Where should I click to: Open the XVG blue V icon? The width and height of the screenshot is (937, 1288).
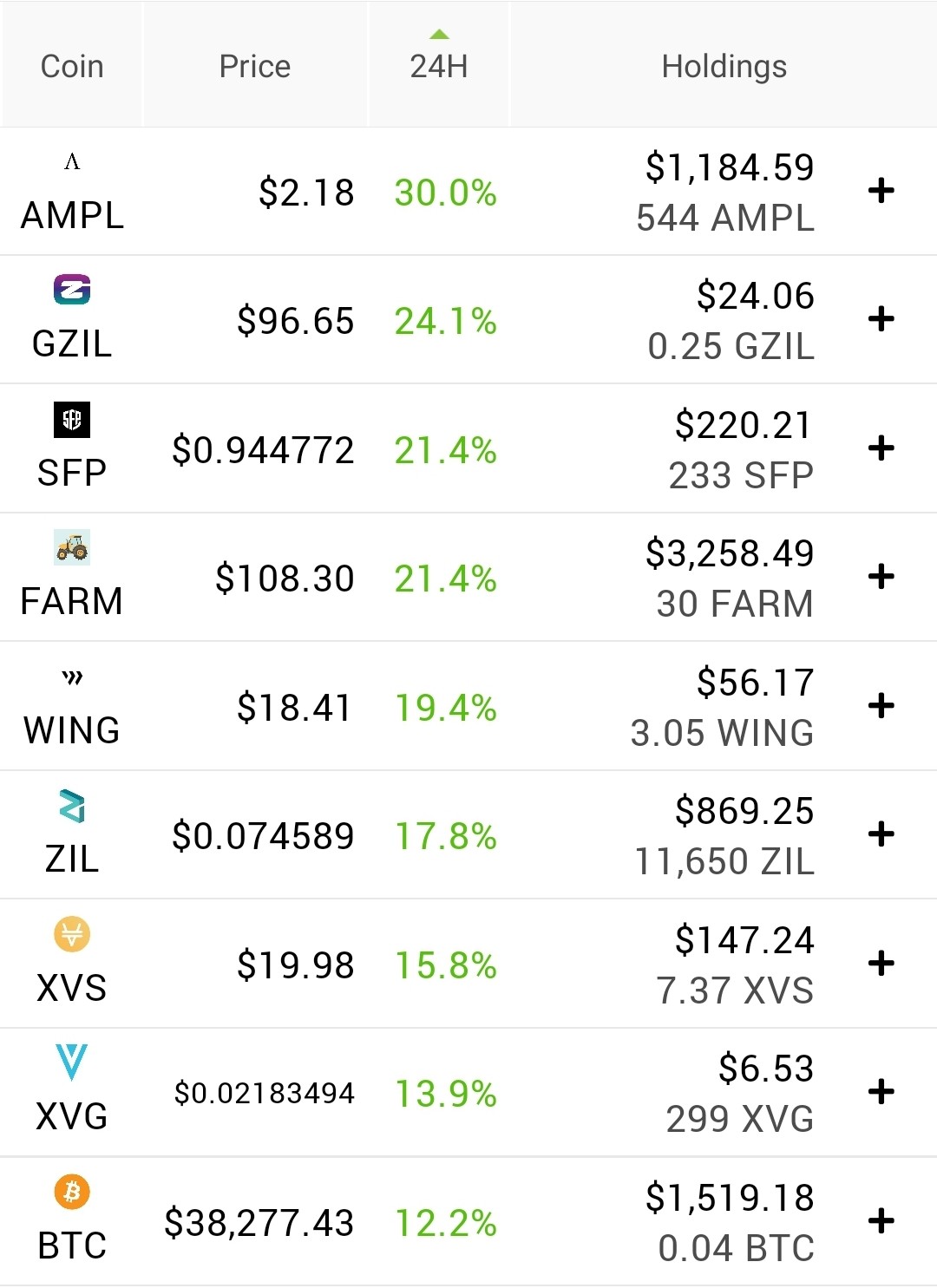[x=72, y=1062]
